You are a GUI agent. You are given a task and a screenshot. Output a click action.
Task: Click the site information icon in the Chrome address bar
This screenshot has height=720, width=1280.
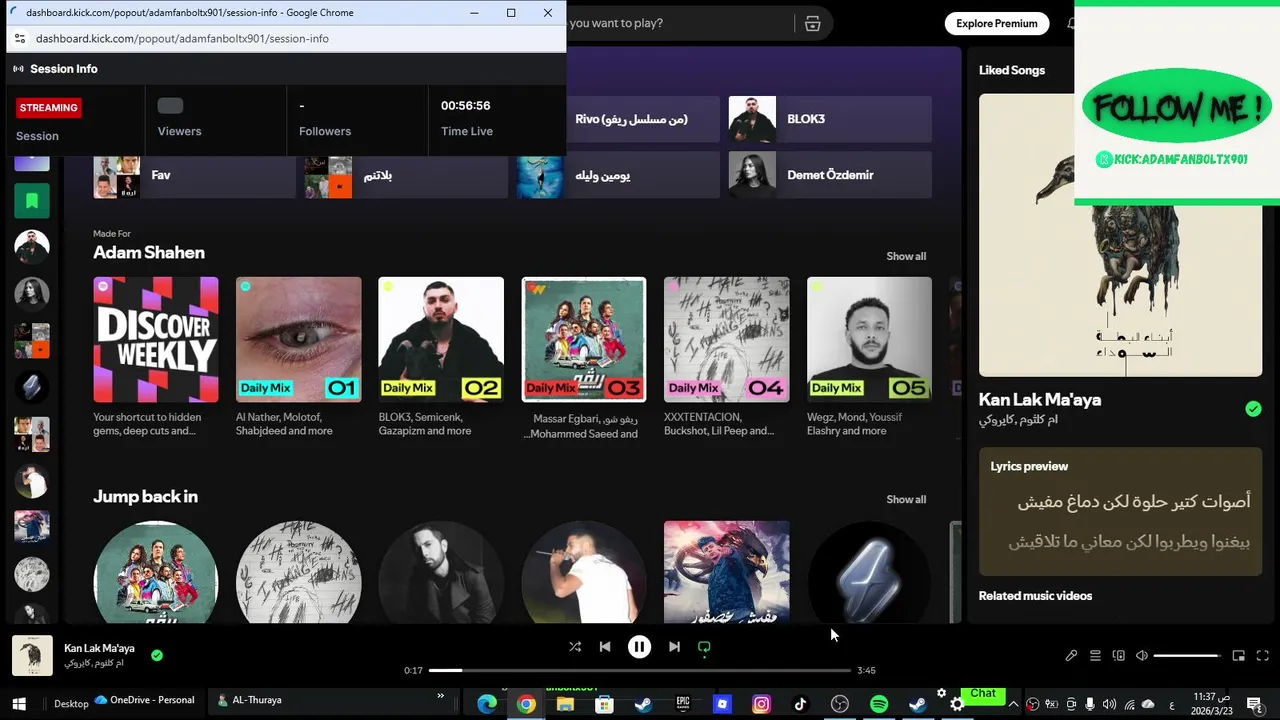point(19,38)
